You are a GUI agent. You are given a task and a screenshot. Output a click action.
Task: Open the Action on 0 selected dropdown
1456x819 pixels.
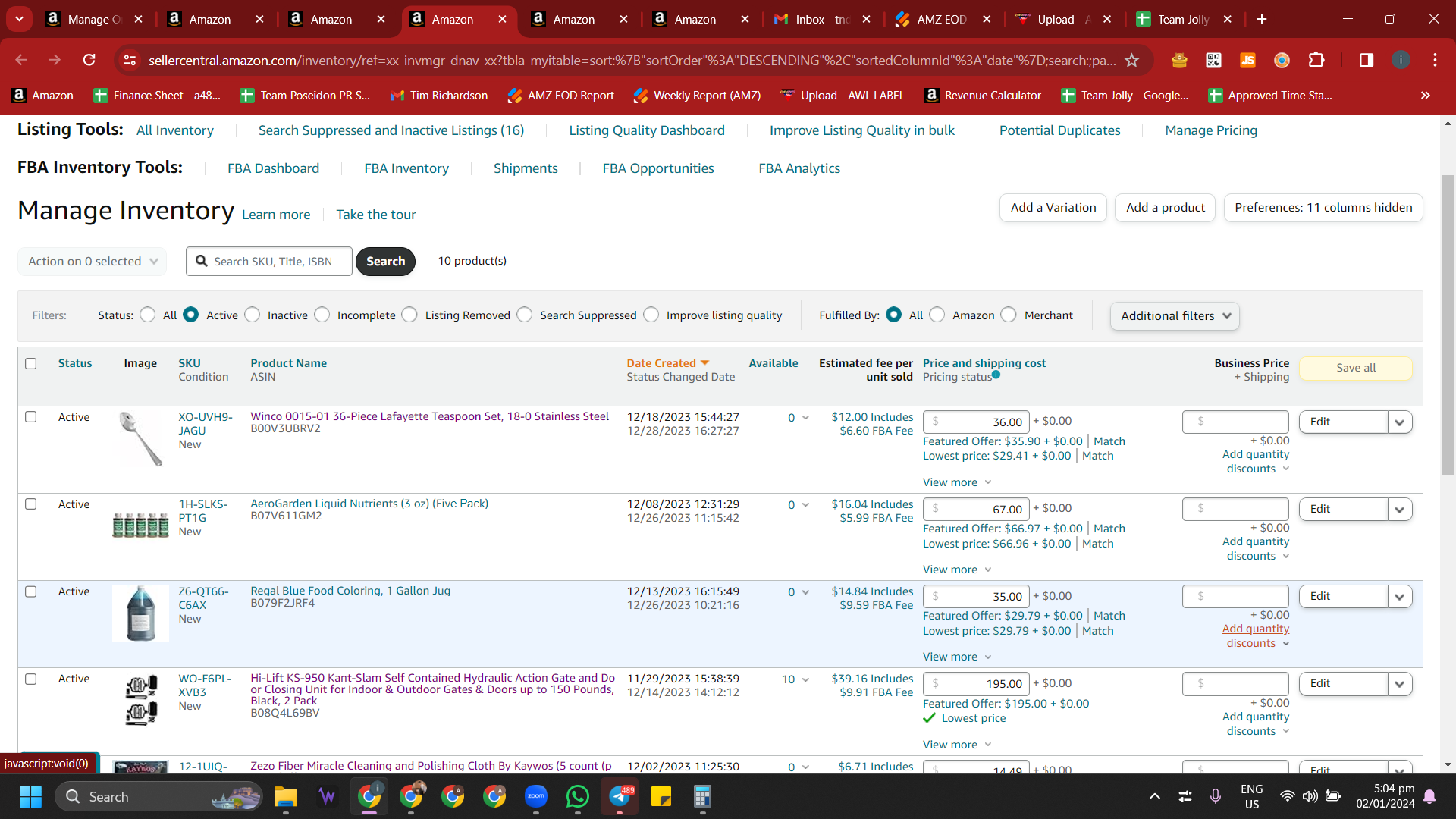93,261
